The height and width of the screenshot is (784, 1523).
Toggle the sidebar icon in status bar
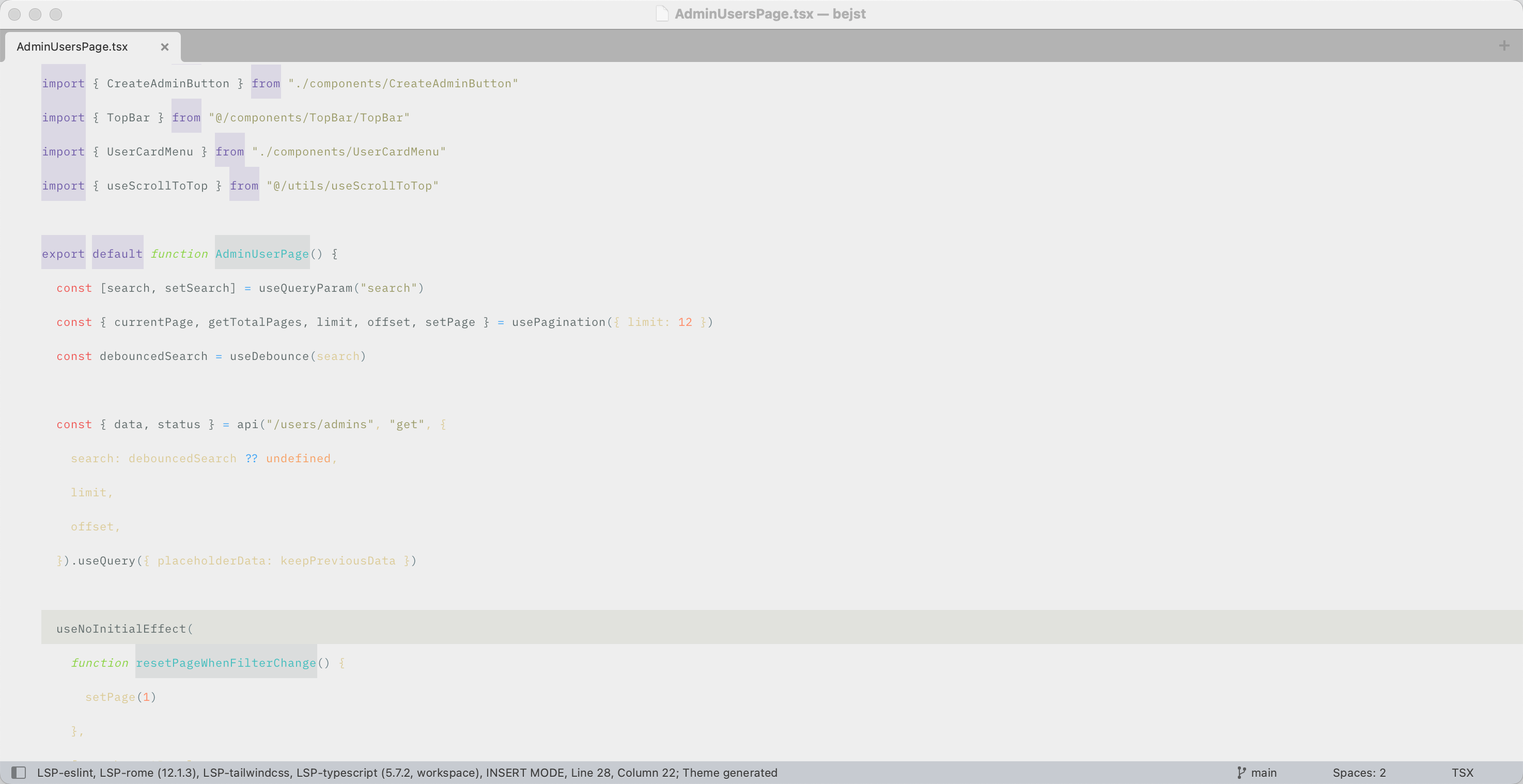click(x=18, y=773)
